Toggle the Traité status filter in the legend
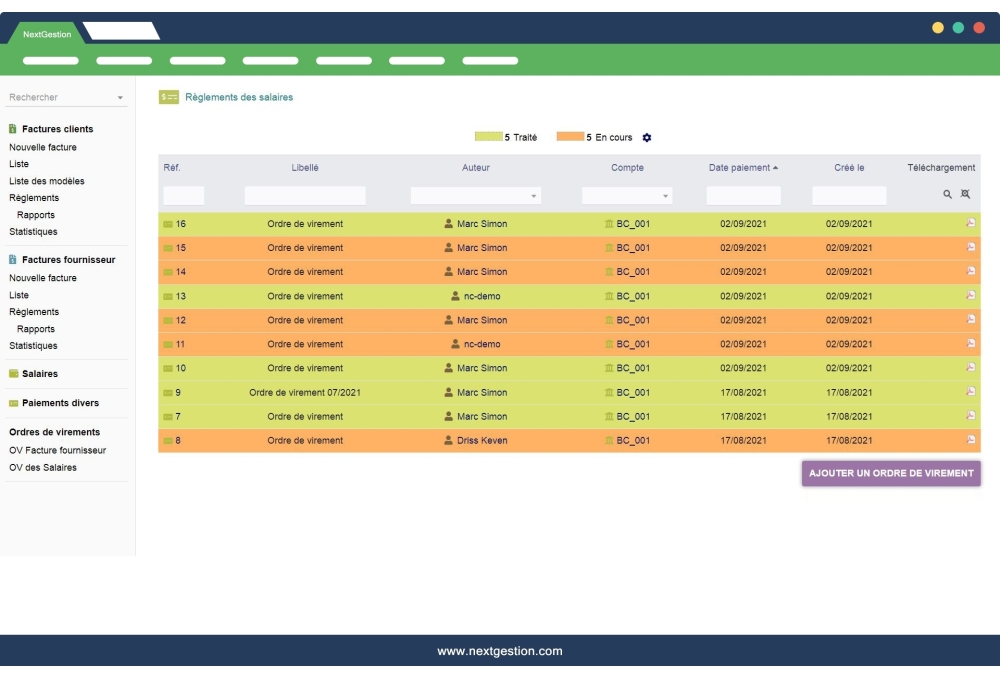 coord(505,137)
